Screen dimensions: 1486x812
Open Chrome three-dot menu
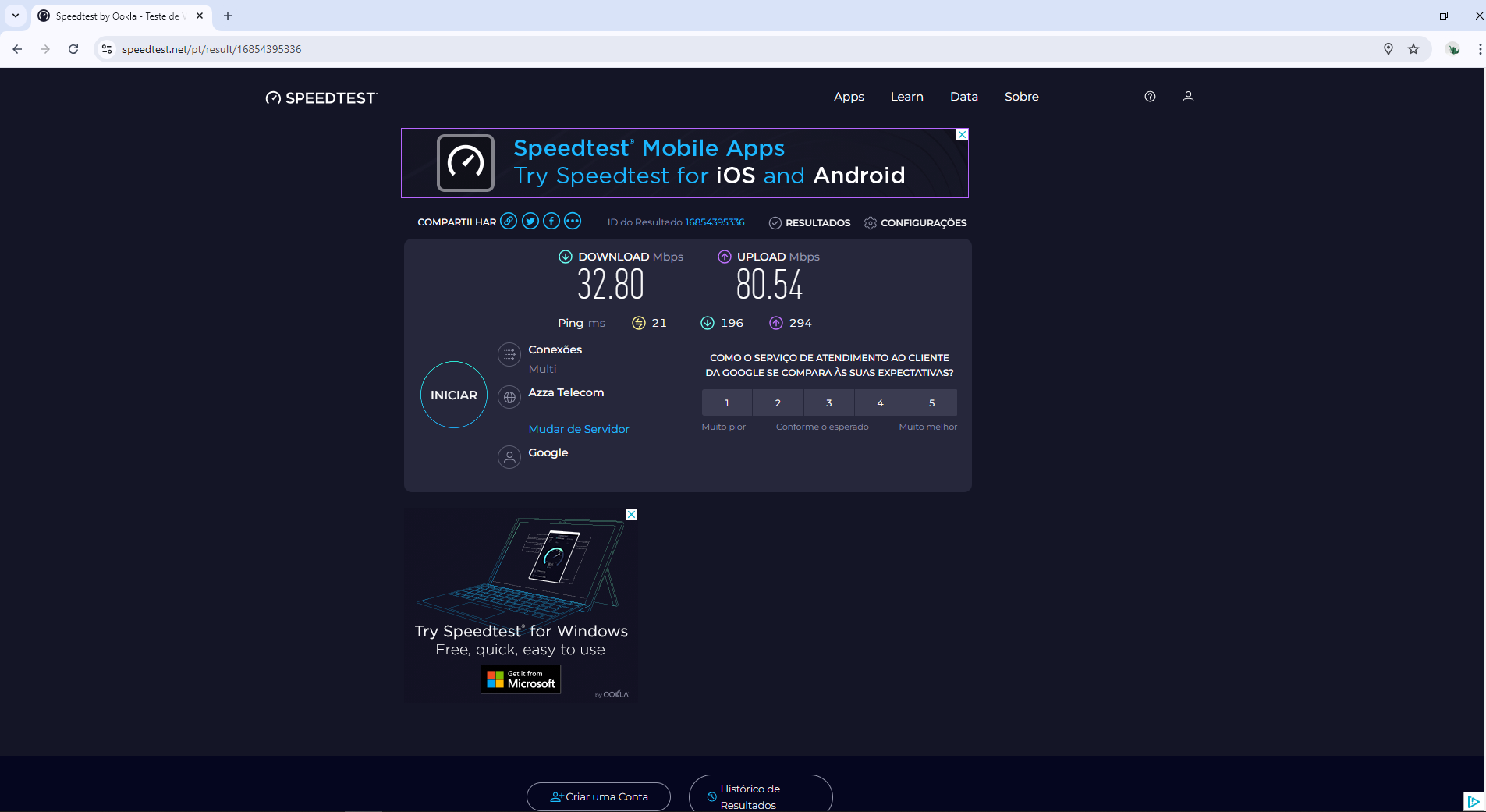coord(1479,49)
